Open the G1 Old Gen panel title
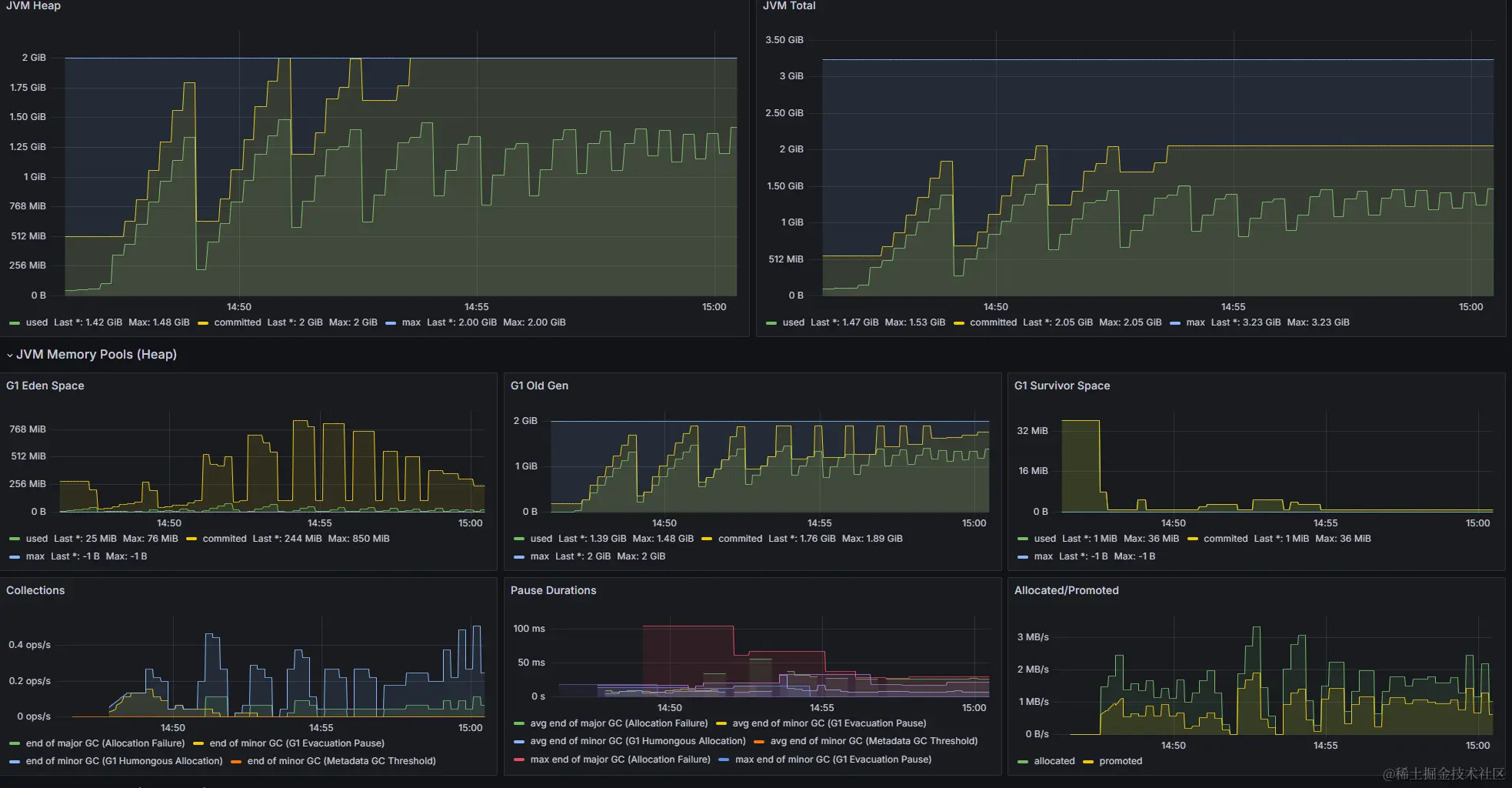 click(539, 386)
